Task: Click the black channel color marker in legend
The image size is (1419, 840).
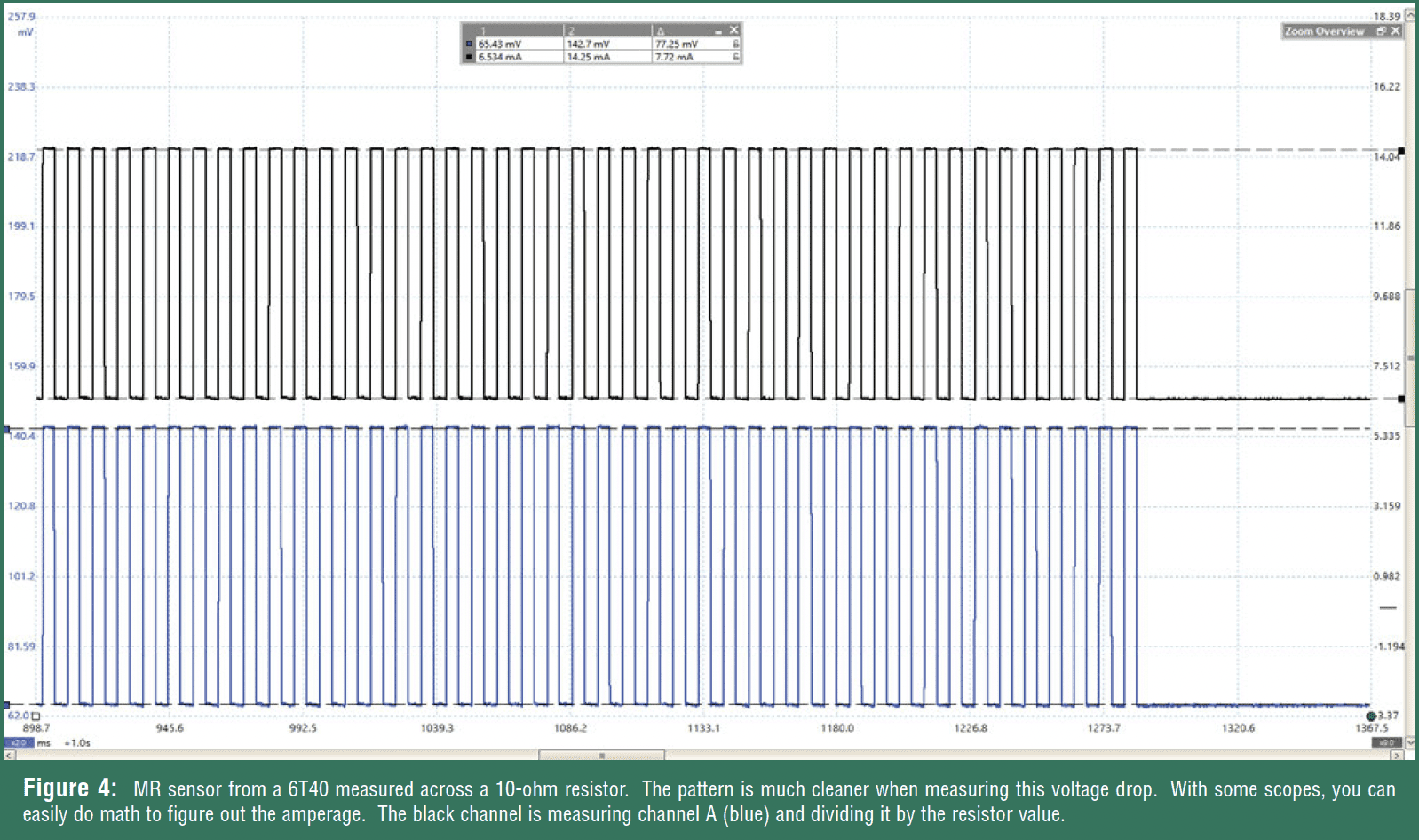Action: tap(470, 57)
